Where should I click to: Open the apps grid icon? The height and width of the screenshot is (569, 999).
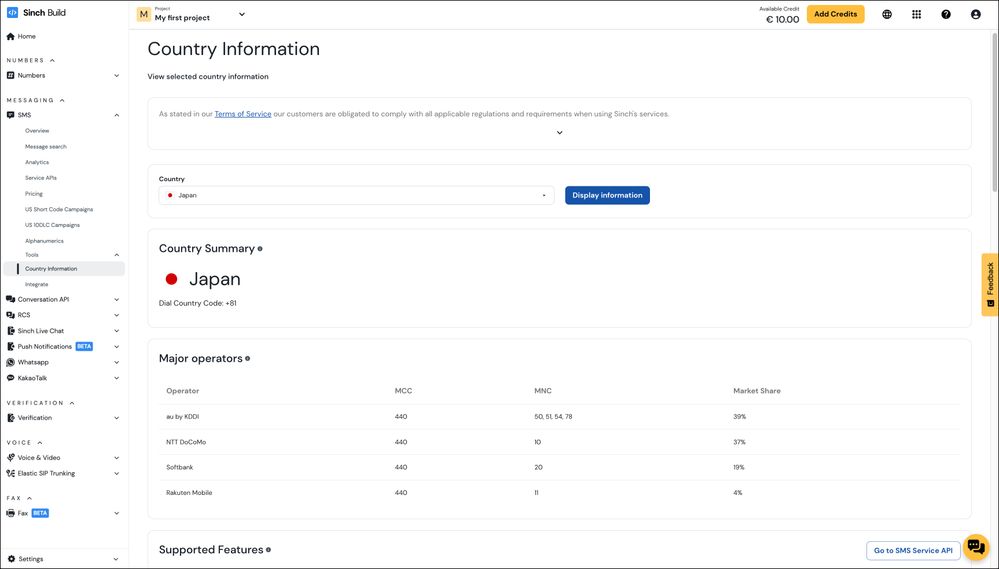pos(916,14)
